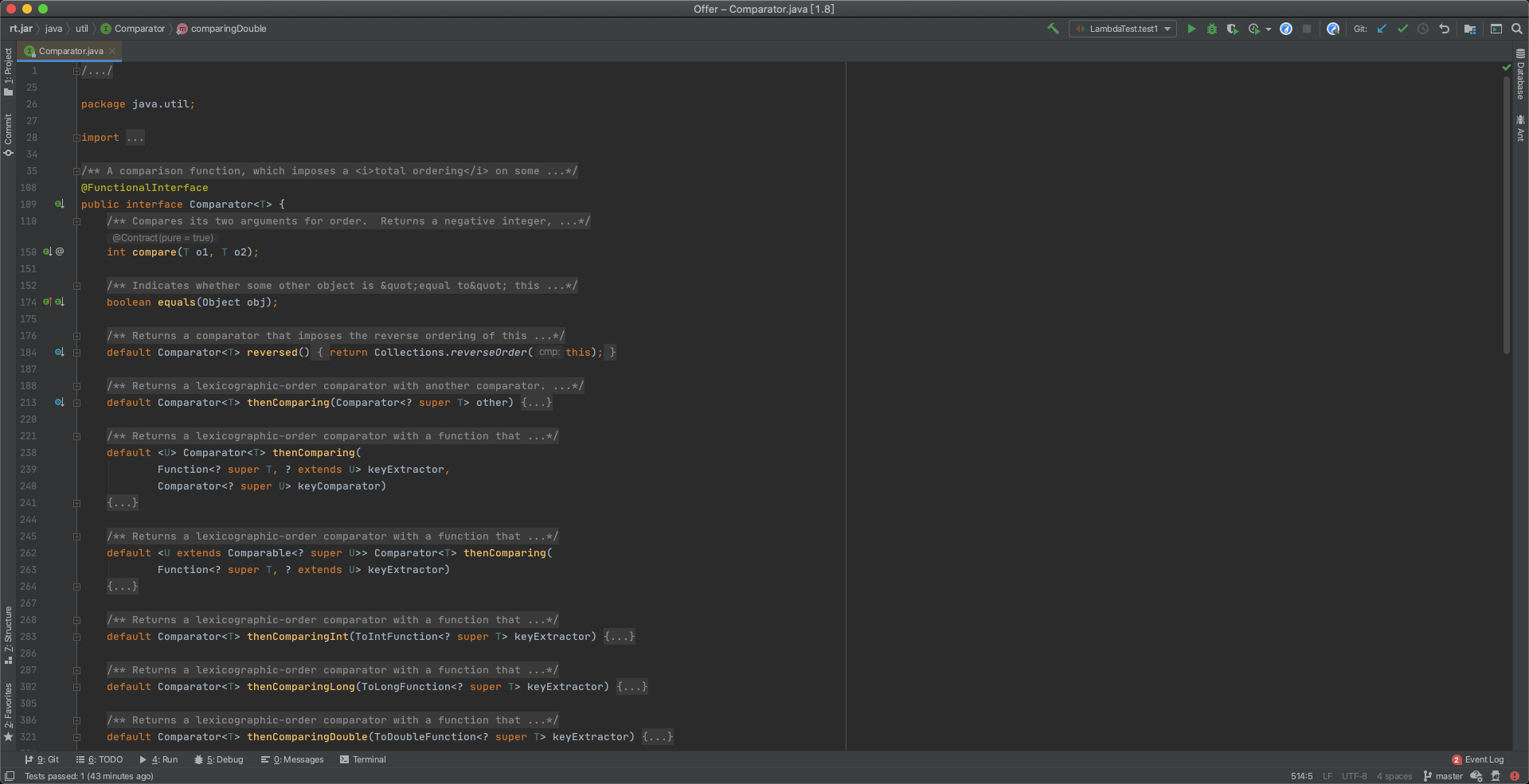The image size is (1529, 784).
Task: Open the 4: Run tool window
Action: point(158,759)
